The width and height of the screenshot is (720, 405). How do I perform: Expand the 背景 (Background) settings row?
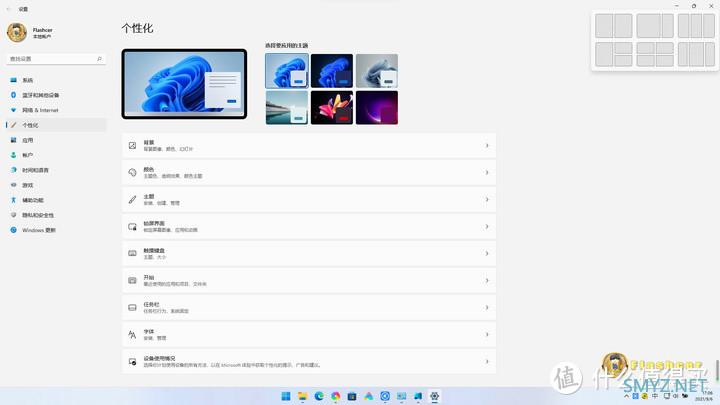pos(308,146)
